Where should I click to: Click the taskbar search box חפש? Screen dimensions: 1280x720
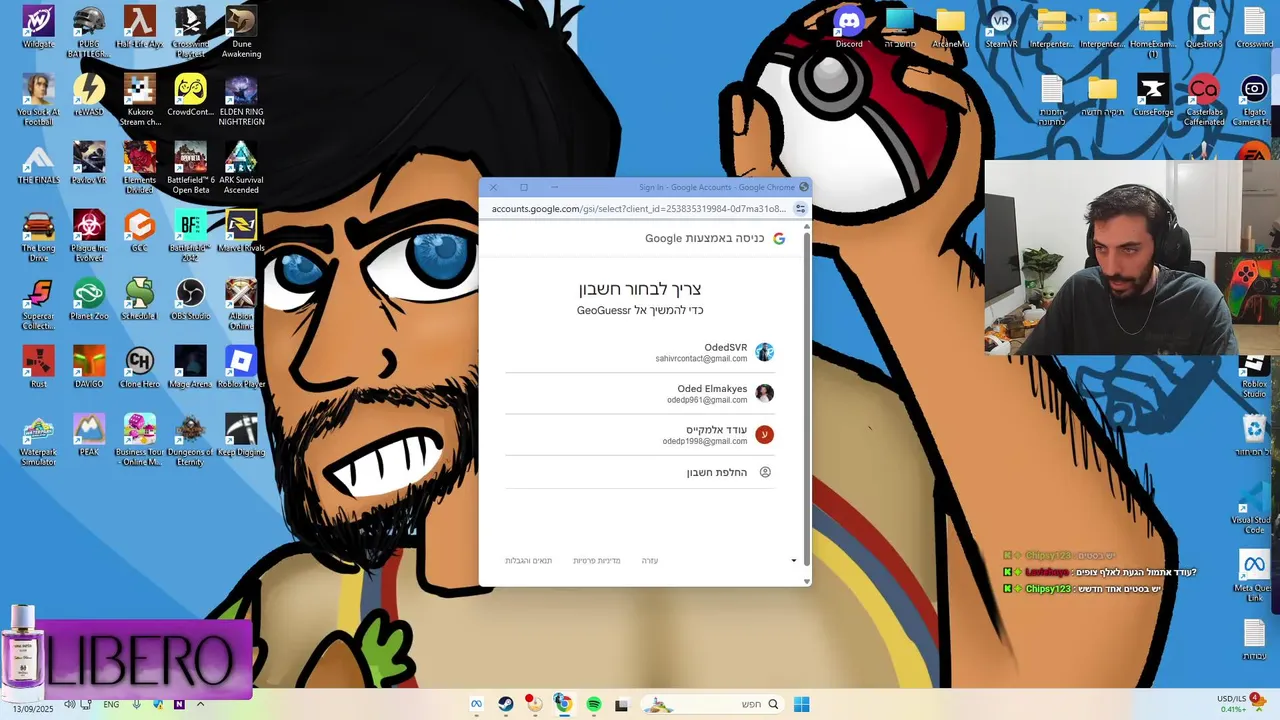tap(710, 704)
